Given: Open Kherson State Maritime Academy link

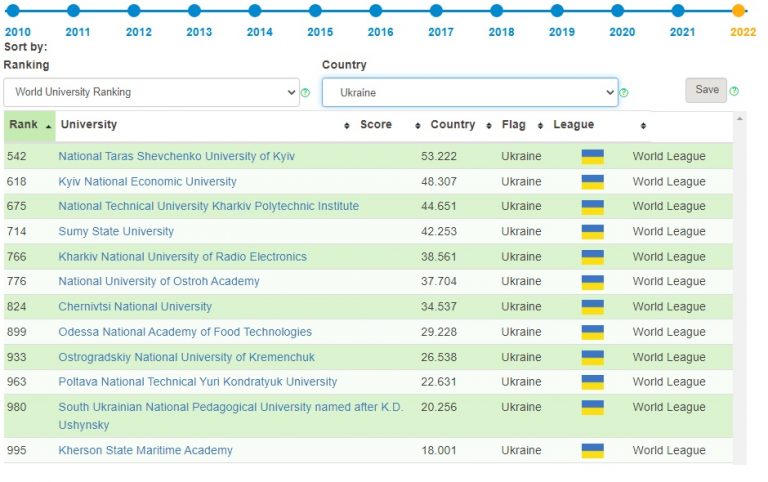Looking at the screenshot, I should (x=145, y=451).
